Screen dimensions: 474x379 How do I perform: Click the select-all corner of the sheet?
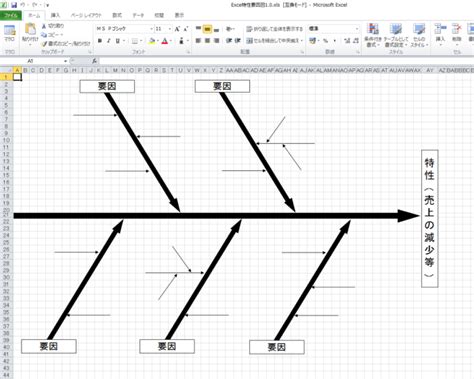coord(6,70)
